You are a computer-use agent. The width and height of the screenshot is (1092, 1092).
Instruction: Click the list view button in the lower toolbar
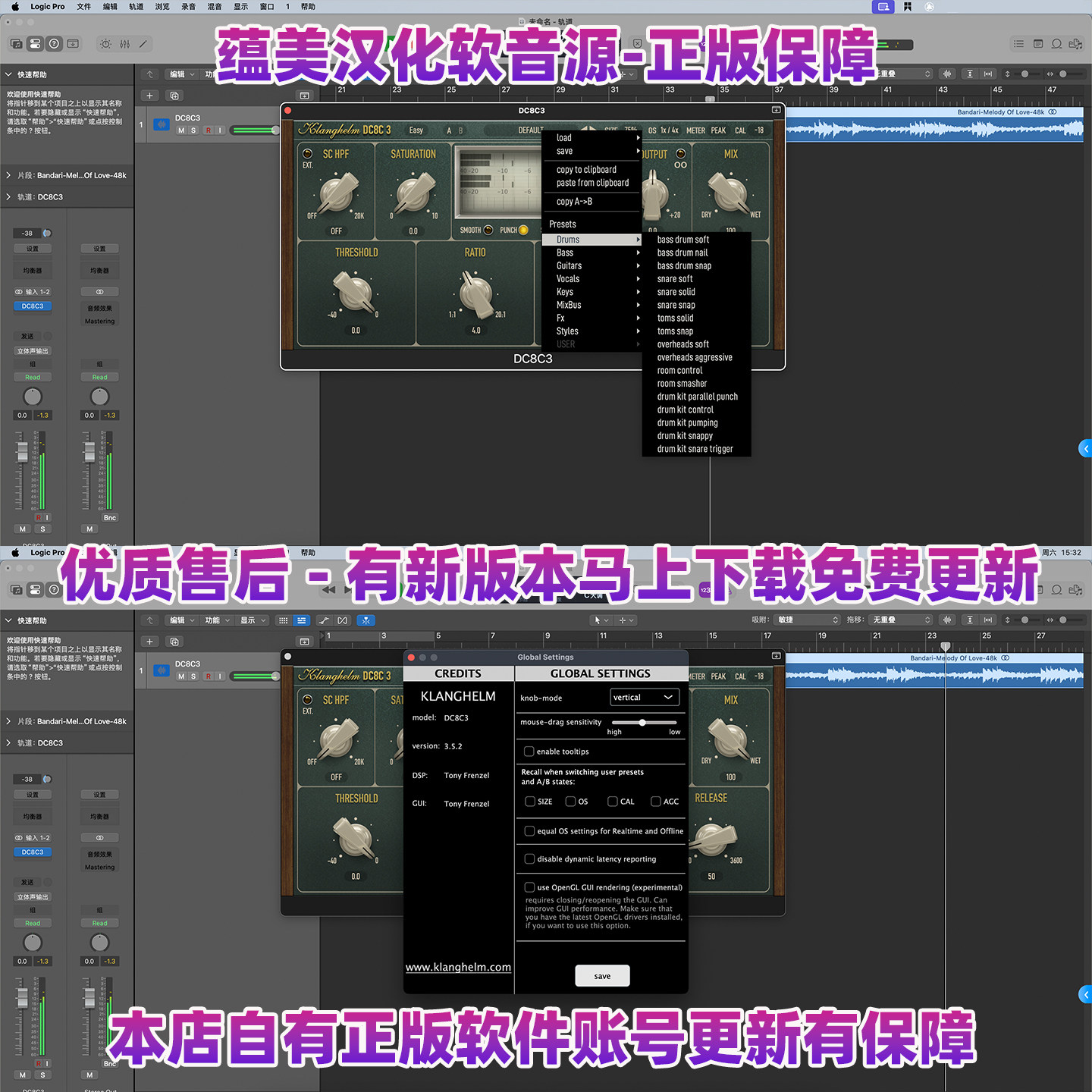coord(302,620)
